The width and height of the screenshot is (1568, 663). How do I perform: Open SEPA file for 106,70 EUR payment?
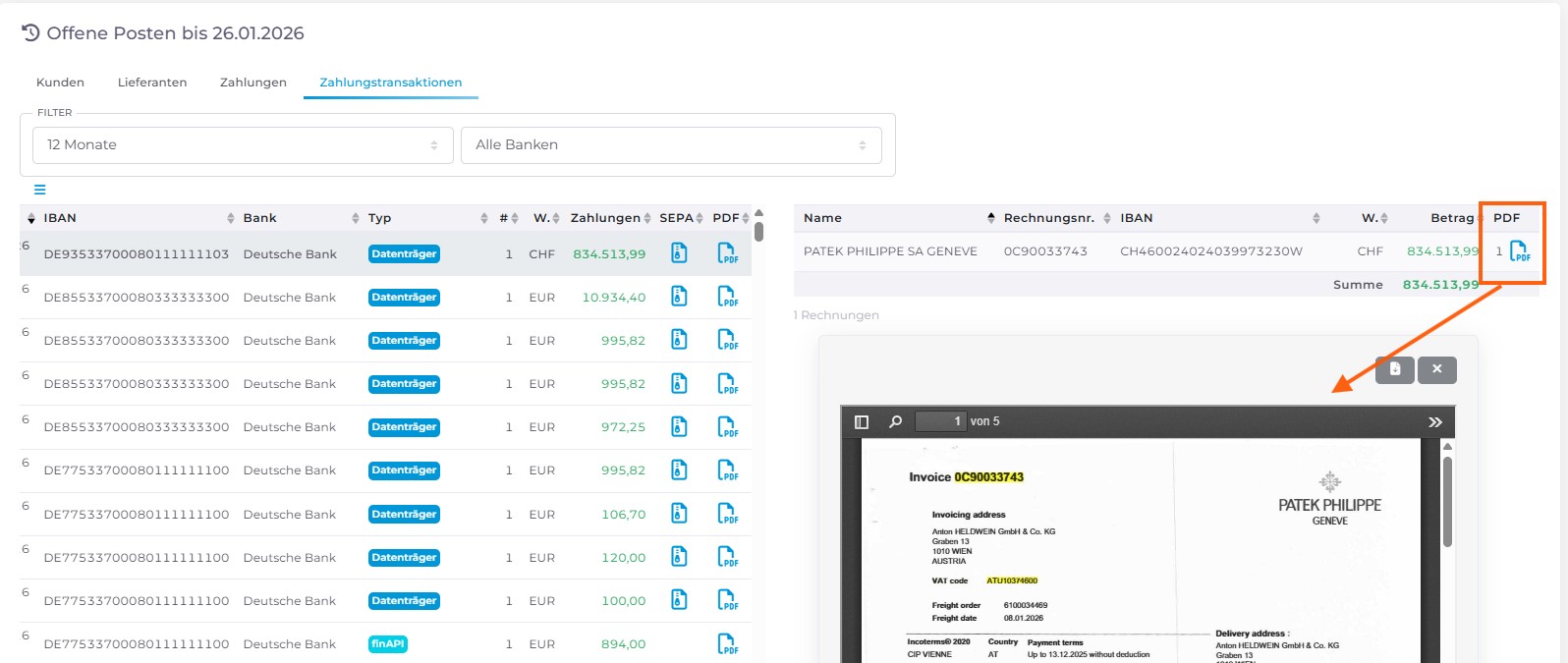coord(679,514)
